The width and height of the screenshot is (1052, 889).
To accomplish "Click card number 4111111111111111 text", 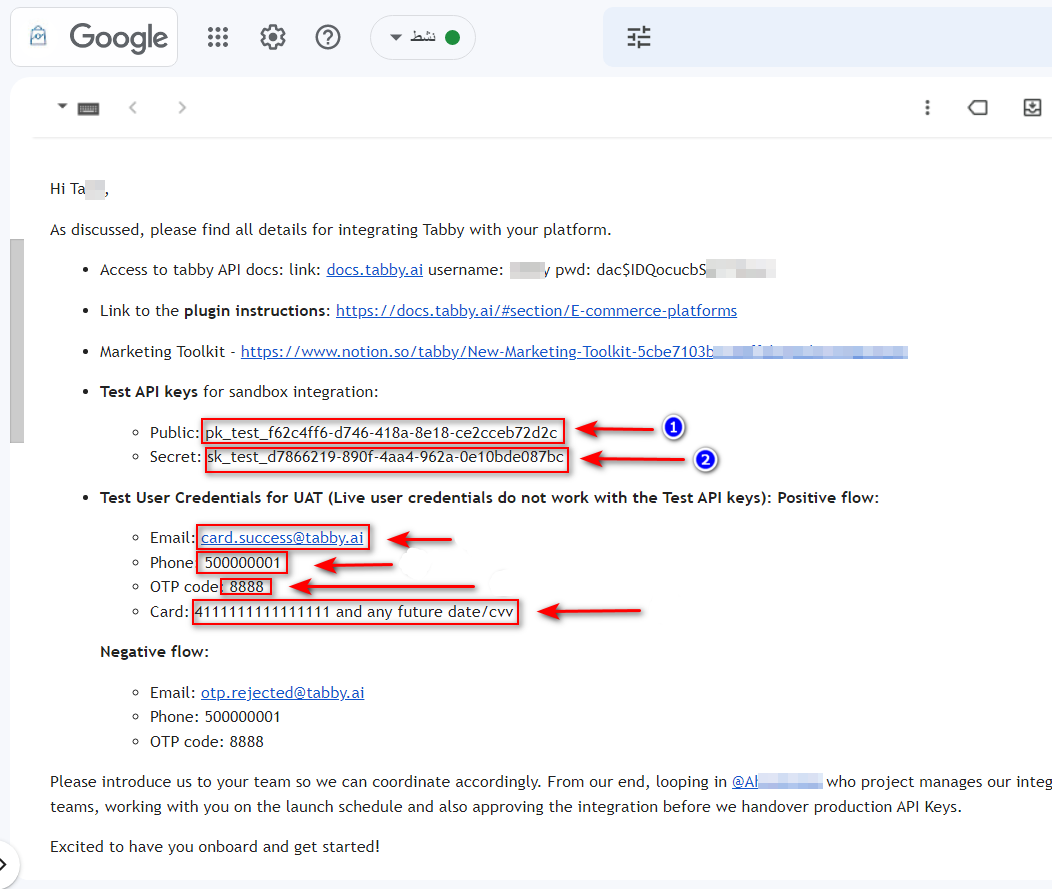I will (262, 612).
